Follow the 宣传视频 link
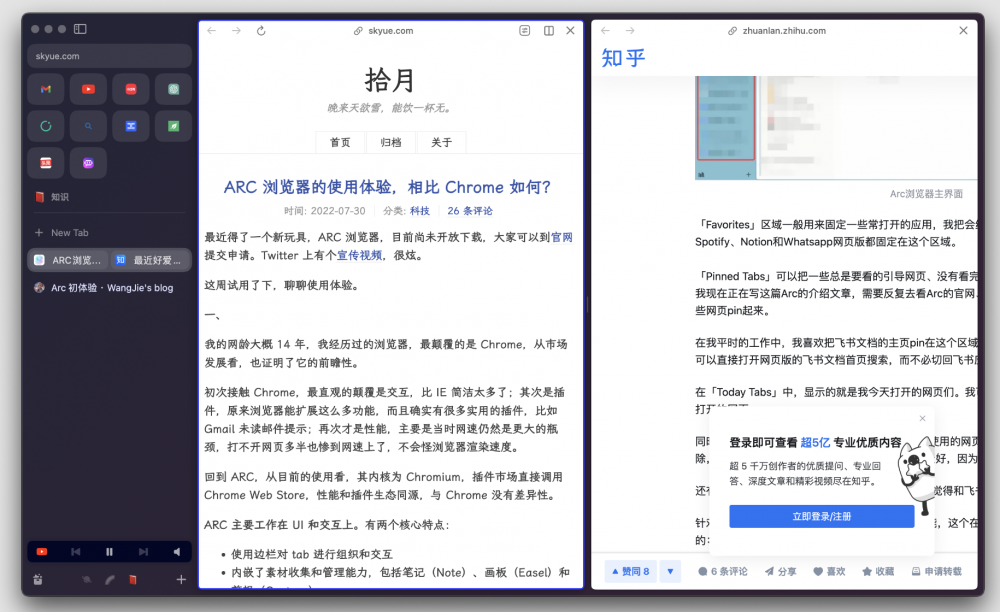This screenshot has width=1000, height=612. click(360, 256)
